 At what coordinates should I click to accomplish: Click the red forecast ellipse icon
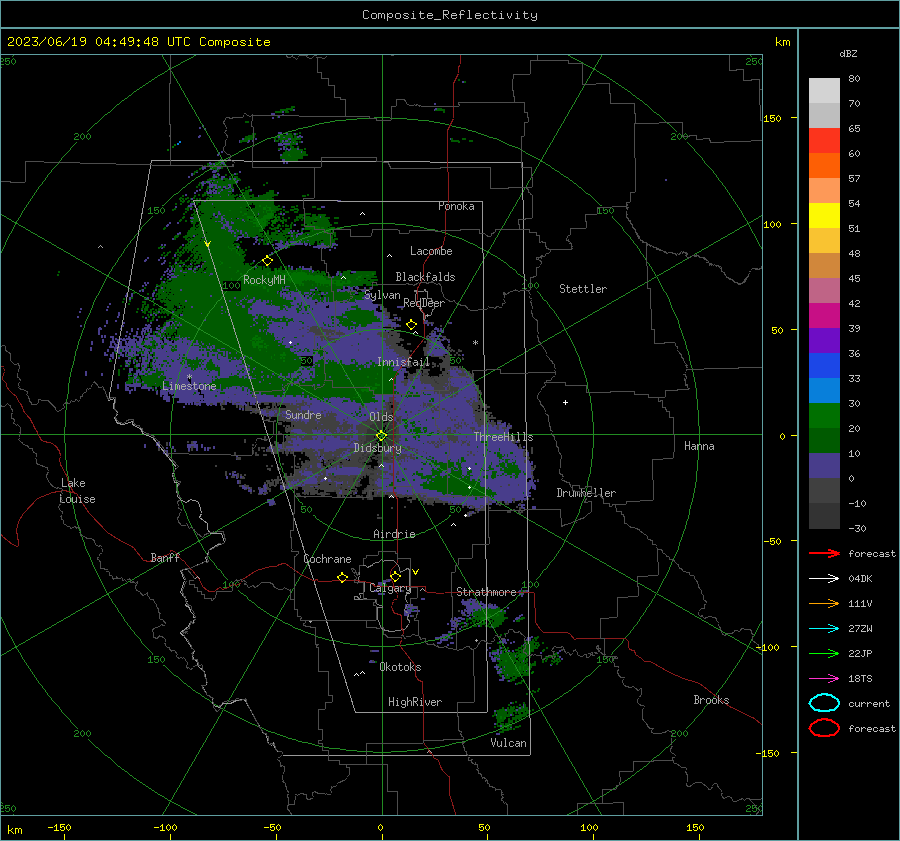click(x=824, y=728)
